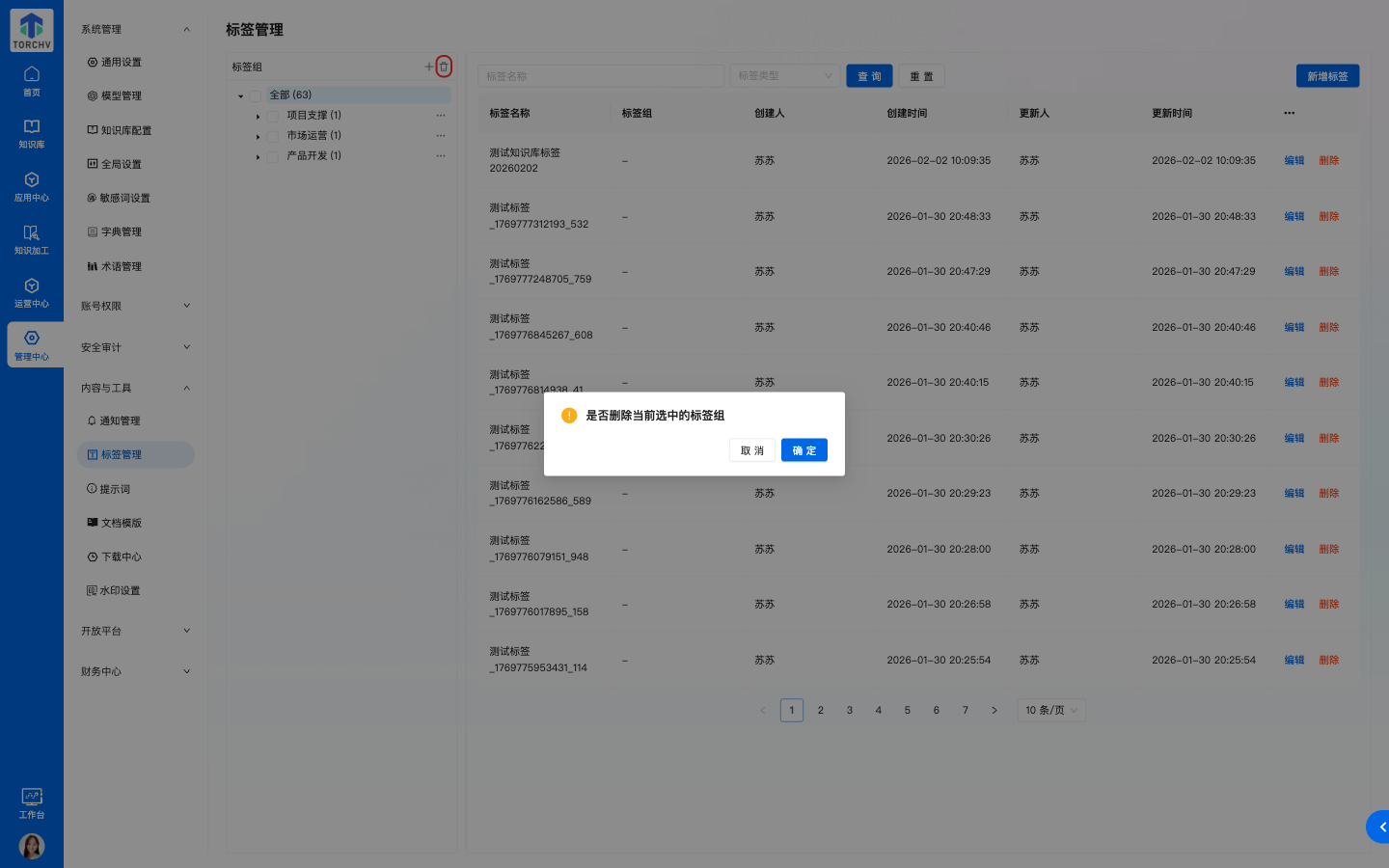1389x868 pixels.
Task: Click the user avatar at bottom left
Action: (32, 846)
